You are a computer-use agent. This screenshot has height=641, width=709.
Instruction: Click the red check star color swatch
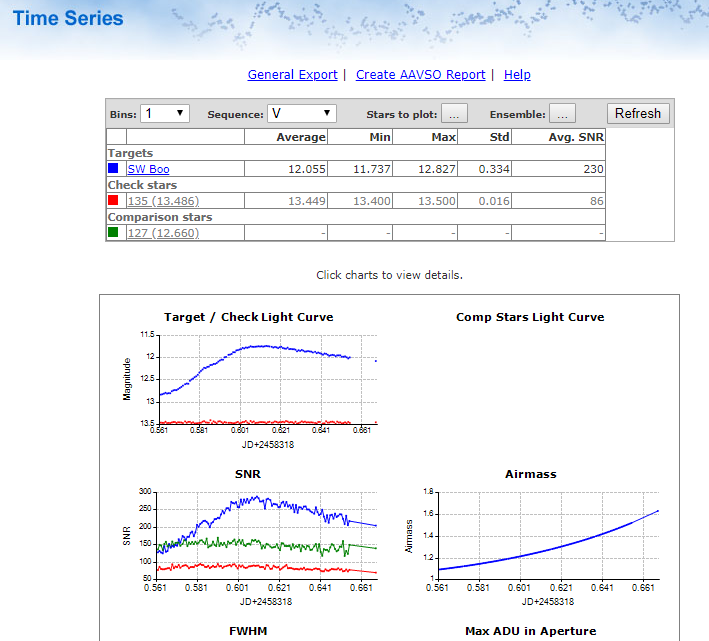[114, 201]
